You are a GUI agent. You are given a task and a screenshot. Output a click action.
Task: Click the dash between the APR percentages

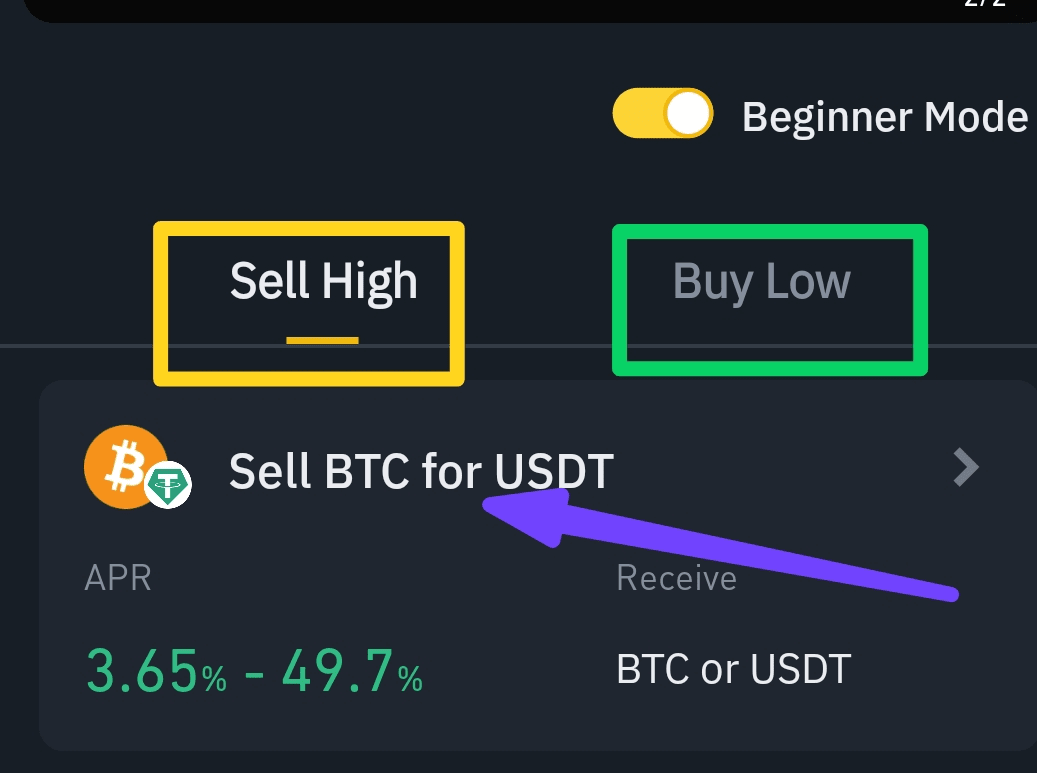[x=254, y=672]
